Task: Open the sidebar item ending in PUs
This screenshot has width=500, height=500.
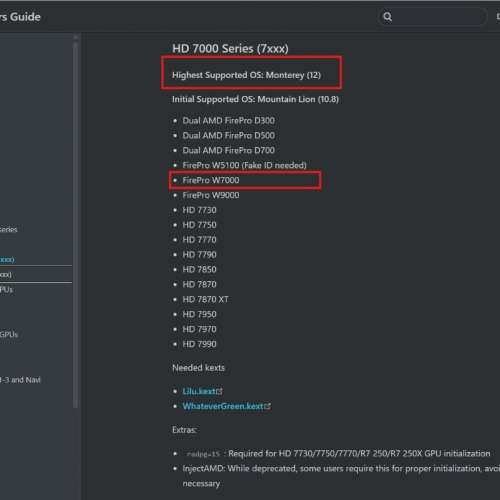Action: click(6, 289)
